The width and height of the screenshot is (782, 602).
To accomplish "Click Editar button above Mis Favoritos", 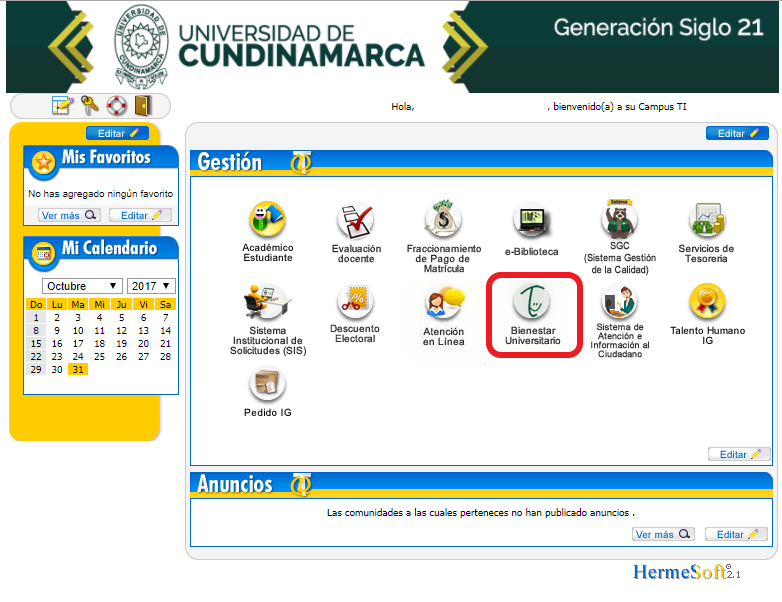I will pyautogui.click(x=117, y=133).
